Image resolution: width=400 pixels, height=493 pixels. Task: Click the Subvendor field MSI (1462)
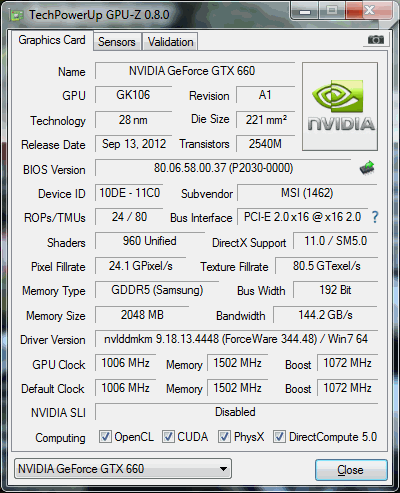click(307, 193)
